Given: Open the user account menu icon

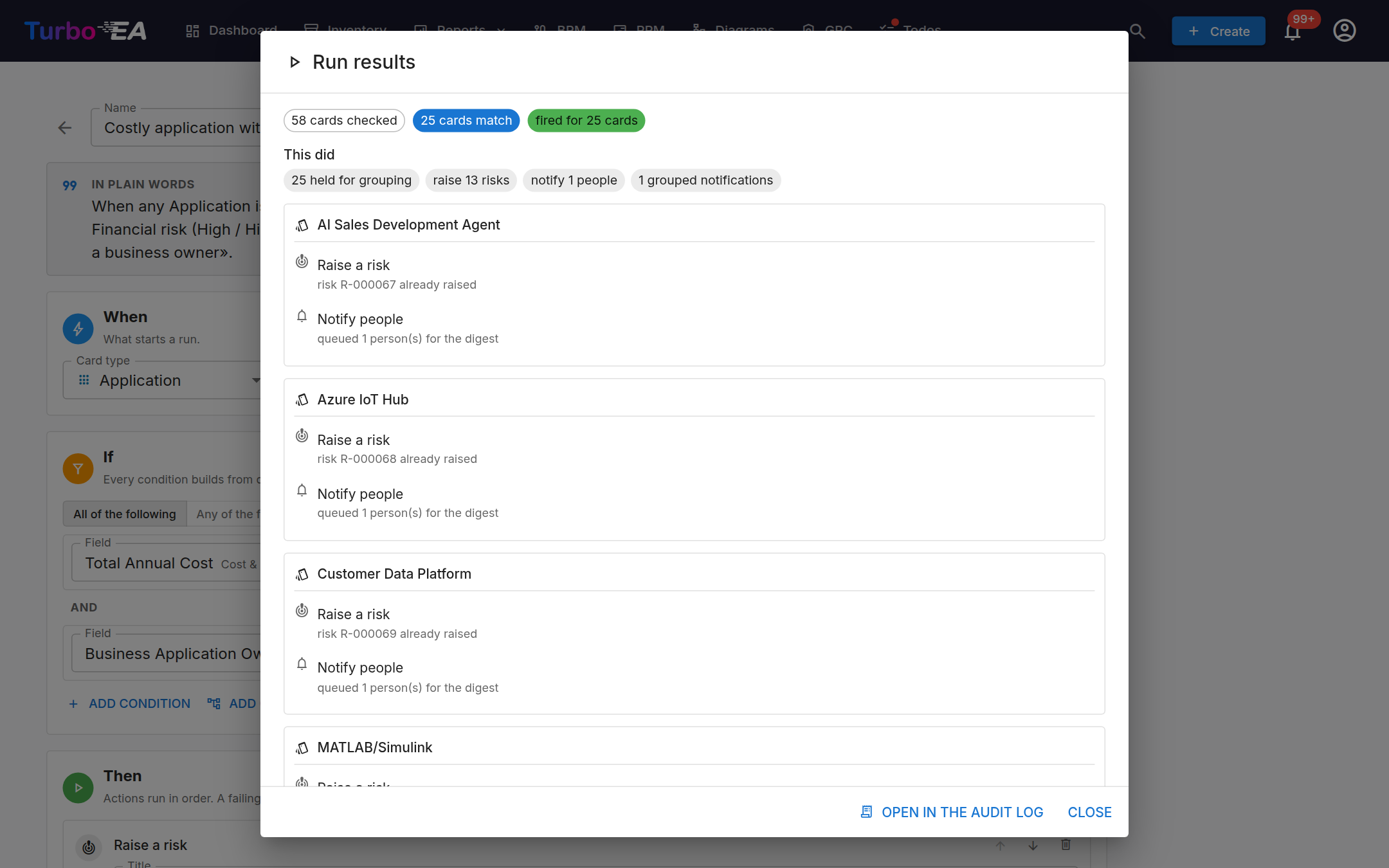Looking at the screenshot, I should (1344, 31).
